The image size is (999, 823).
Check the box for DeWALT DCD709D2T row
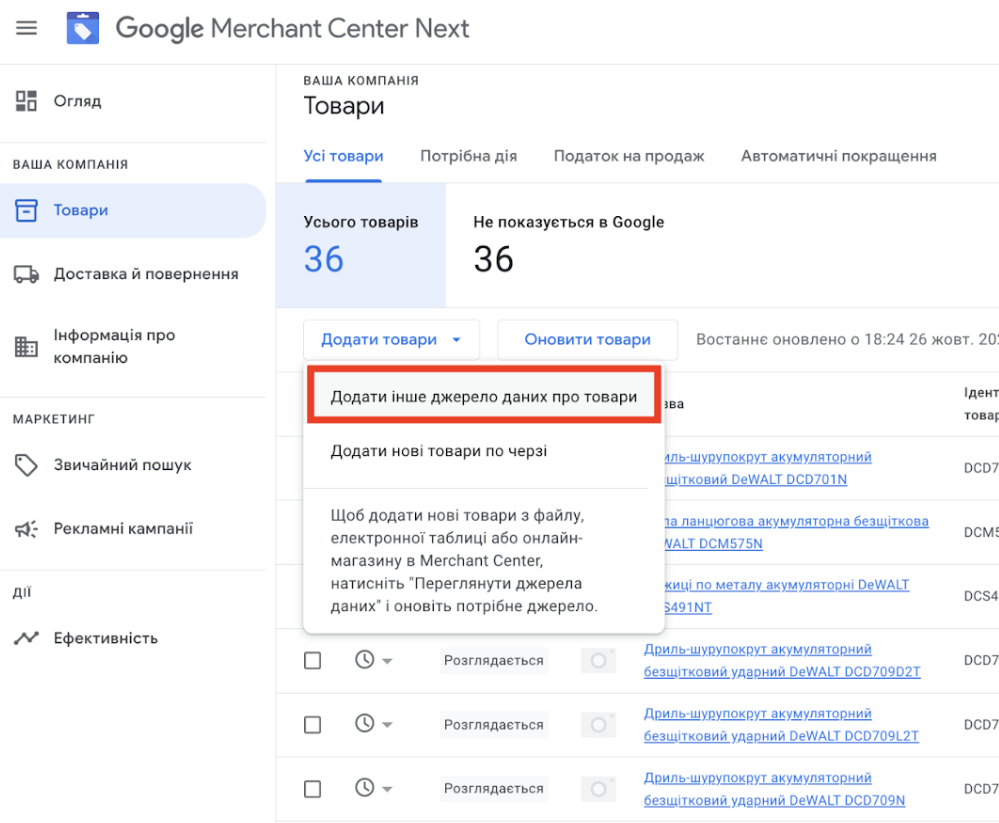pyautogui.click(x=312, y=660)
